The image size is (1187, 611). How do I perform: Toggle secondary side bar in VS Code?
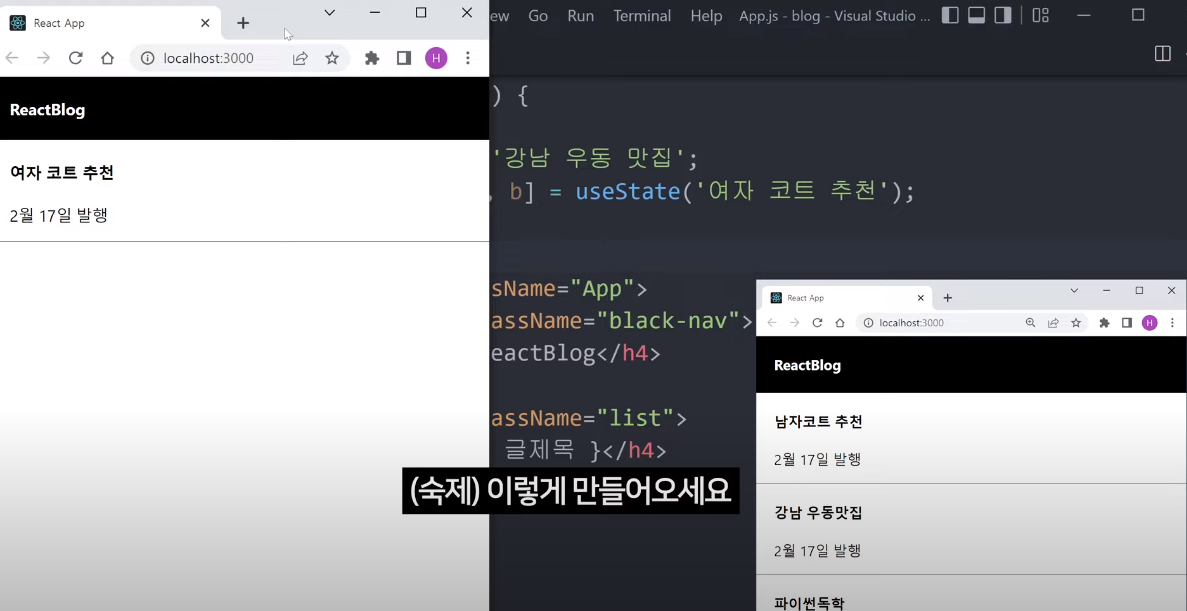tap(1003, 15)
